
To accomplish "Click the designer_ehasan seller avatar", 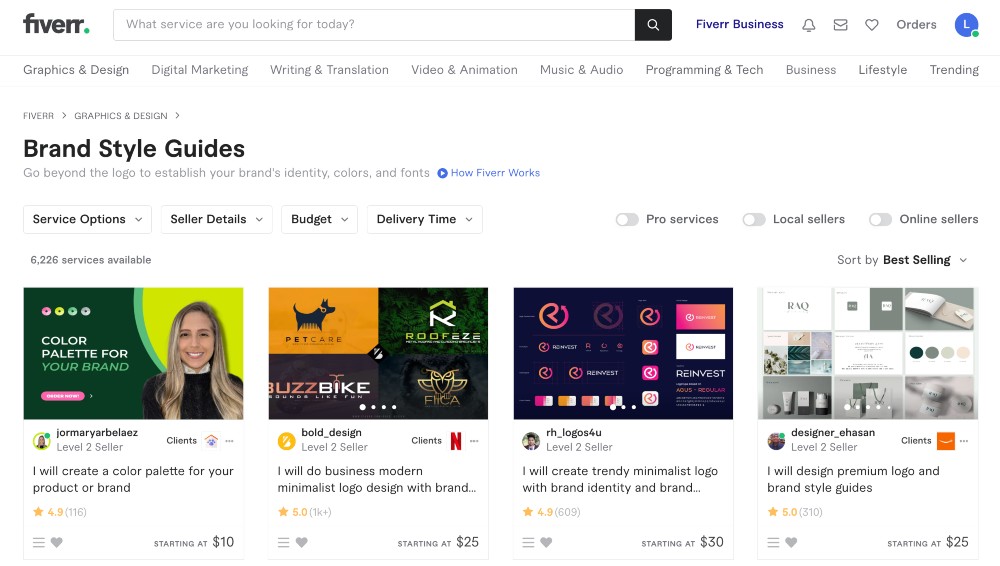I will [776, 440].
